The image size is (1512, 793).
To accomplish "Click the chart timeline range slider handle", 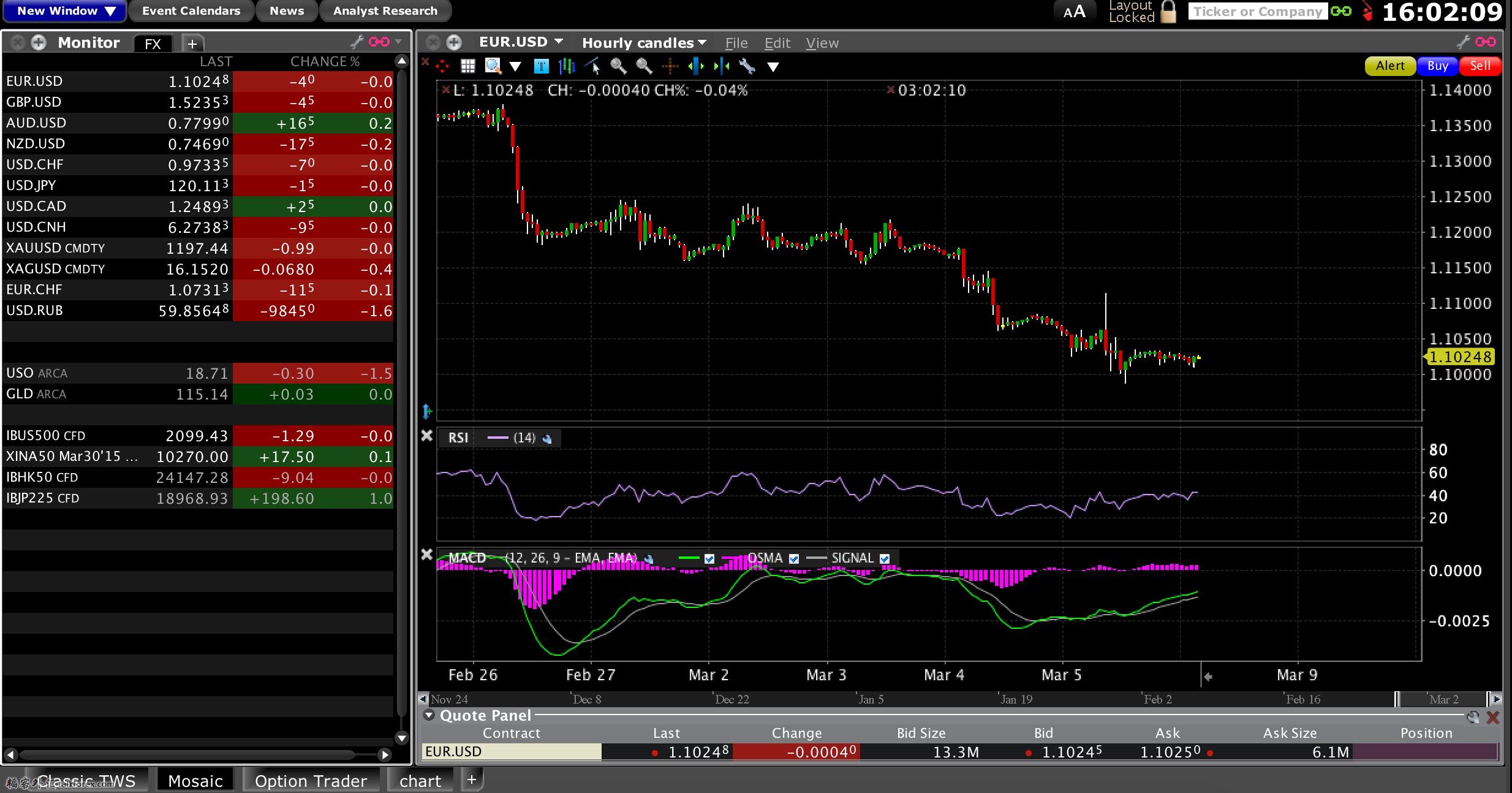I will coord(1397,699).
